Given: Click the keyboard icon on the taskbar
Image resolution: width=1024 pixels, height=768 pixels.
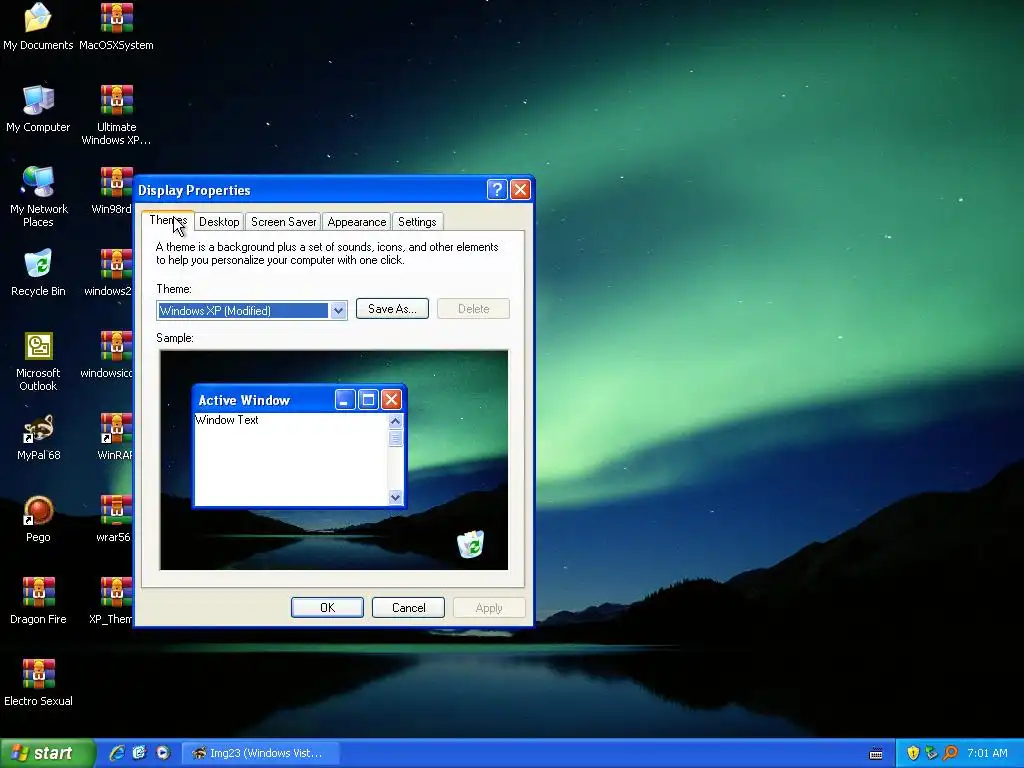Looking at the screenshot, I should tap(876, 754).
